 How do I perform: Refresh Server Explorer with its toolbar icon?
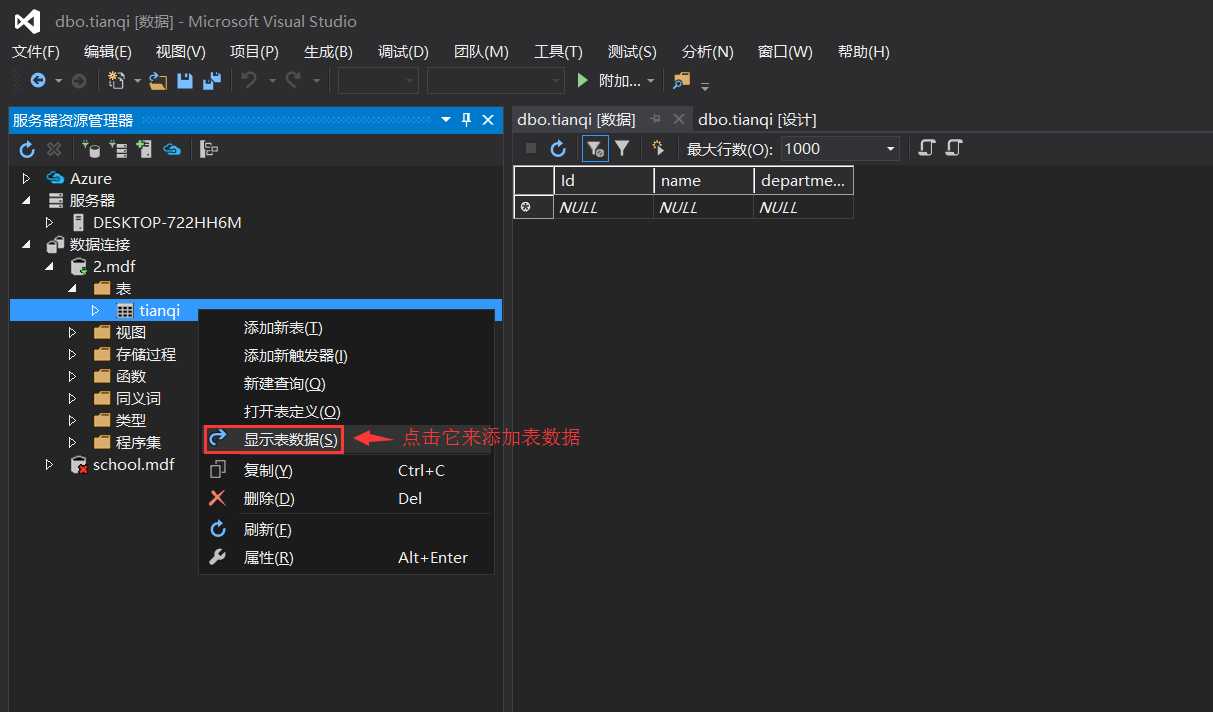coord(27,149)
